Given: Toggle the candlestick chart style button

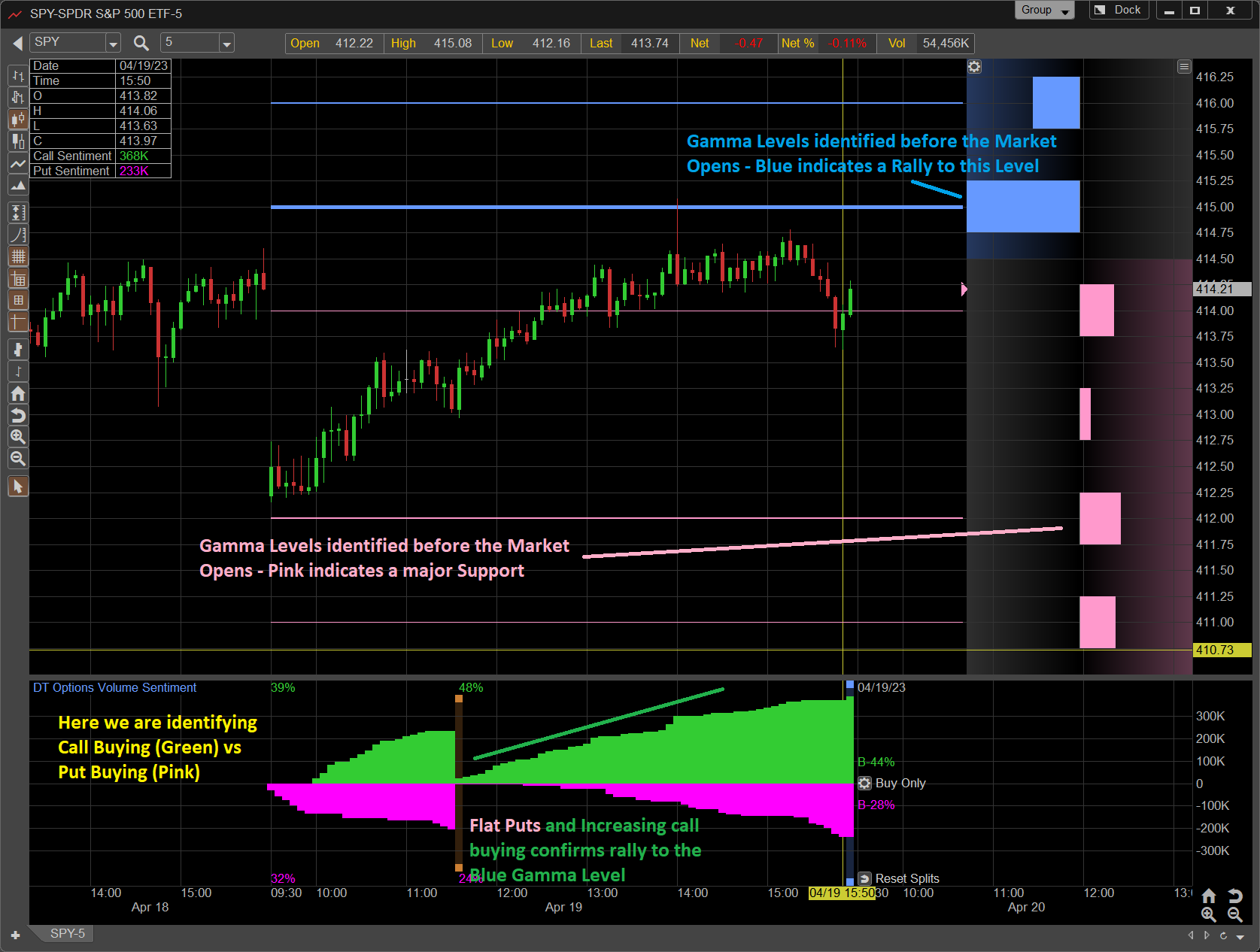Looking at the screenshot, I should pos(18,119).
